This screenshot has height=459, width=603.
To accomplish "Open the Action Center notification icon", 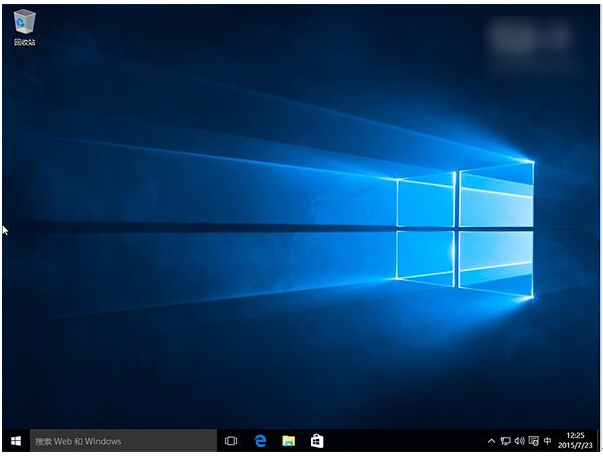I will [x=533, y=441].
